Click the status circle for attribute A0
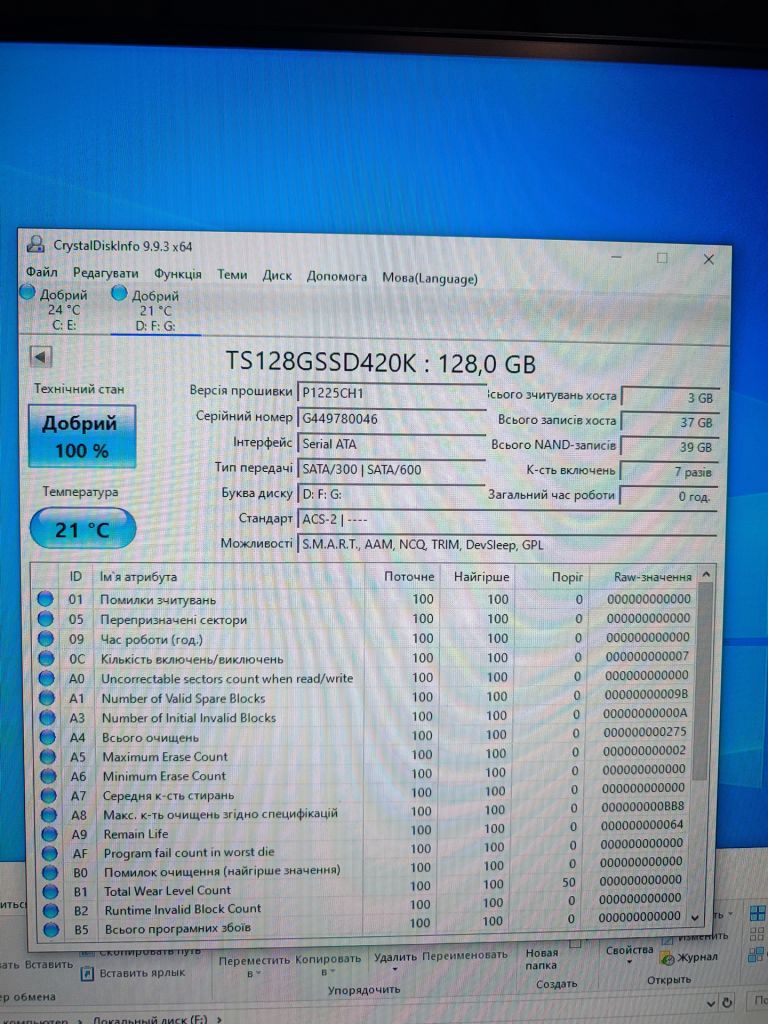Viewport: 768px width, 1024px height. (46, 678)
